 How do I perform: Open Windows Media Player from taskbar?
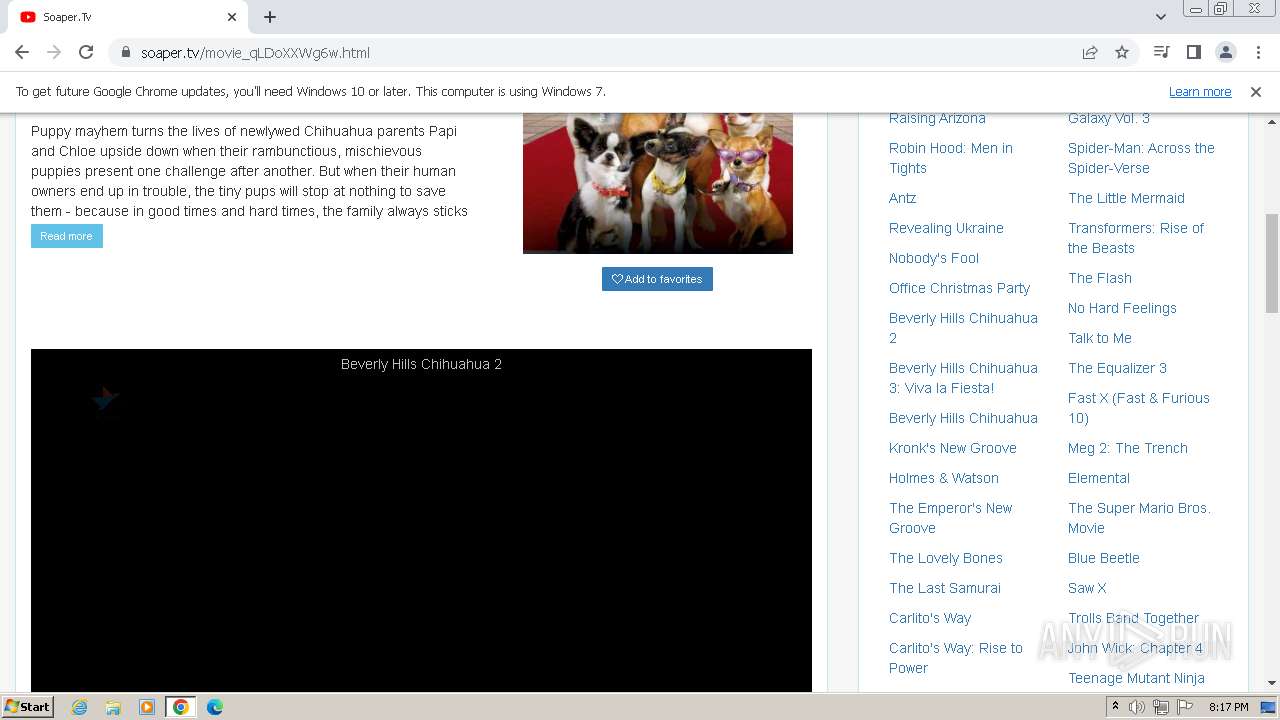click(147, 707)
